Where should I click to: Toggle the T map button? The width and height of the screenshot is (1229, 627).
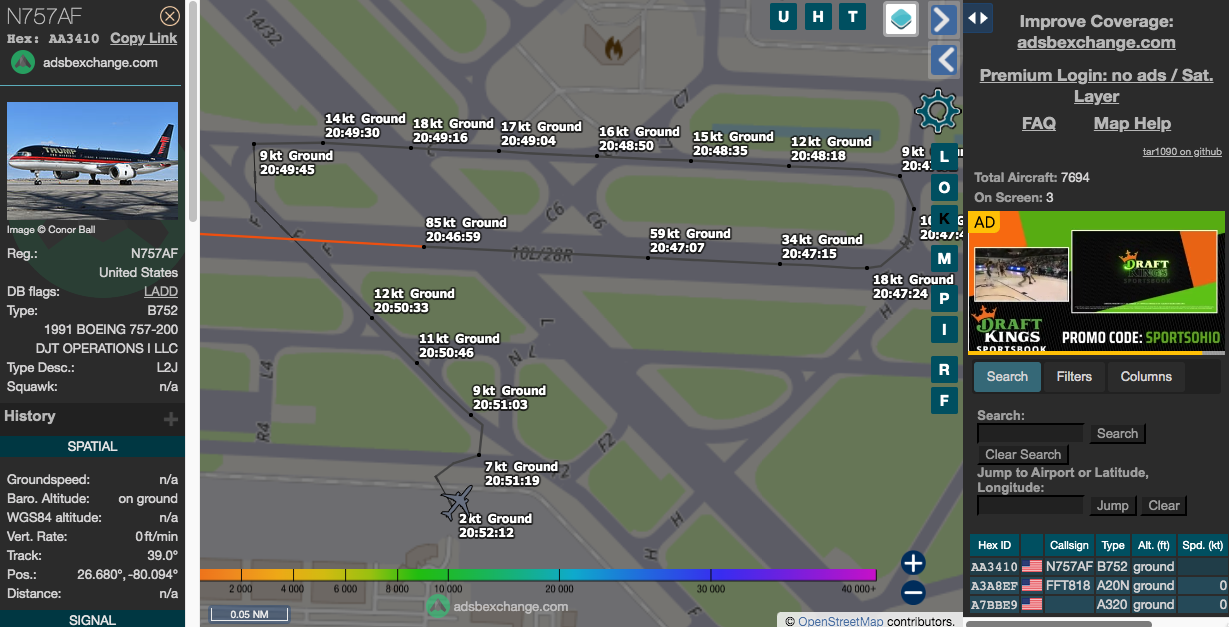click(852, 16)
